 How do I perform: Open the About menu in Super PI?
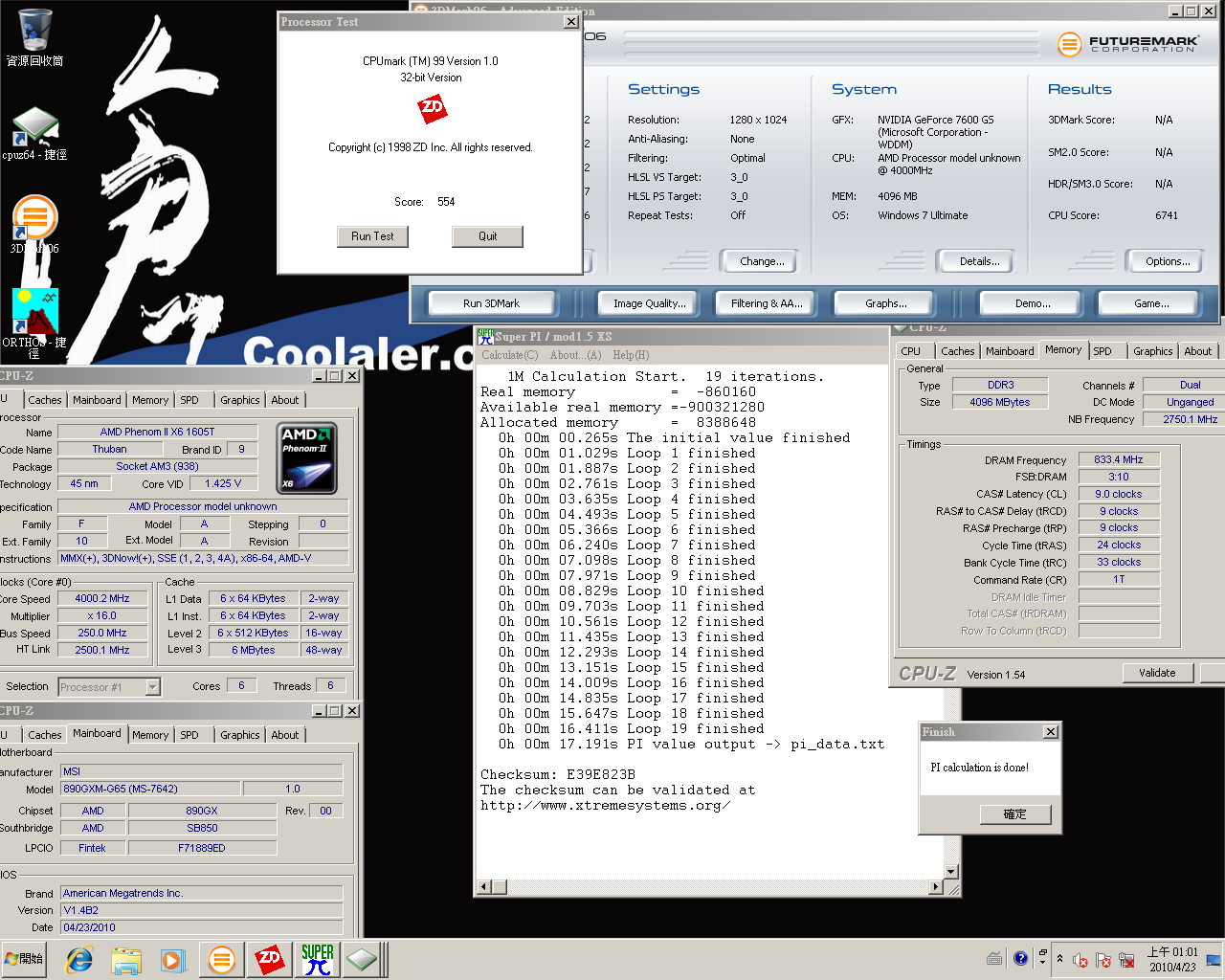[575, 355]
